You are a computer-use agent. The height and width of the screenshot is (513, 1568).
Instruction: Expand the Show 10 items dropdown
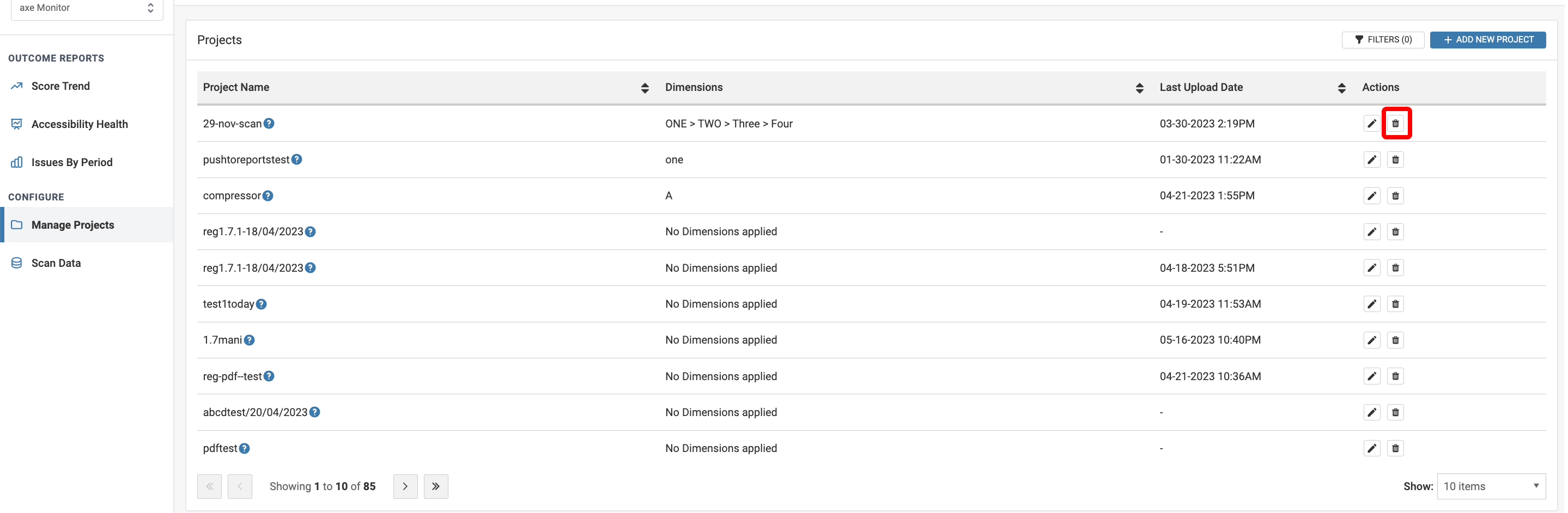click(1491, 486)
